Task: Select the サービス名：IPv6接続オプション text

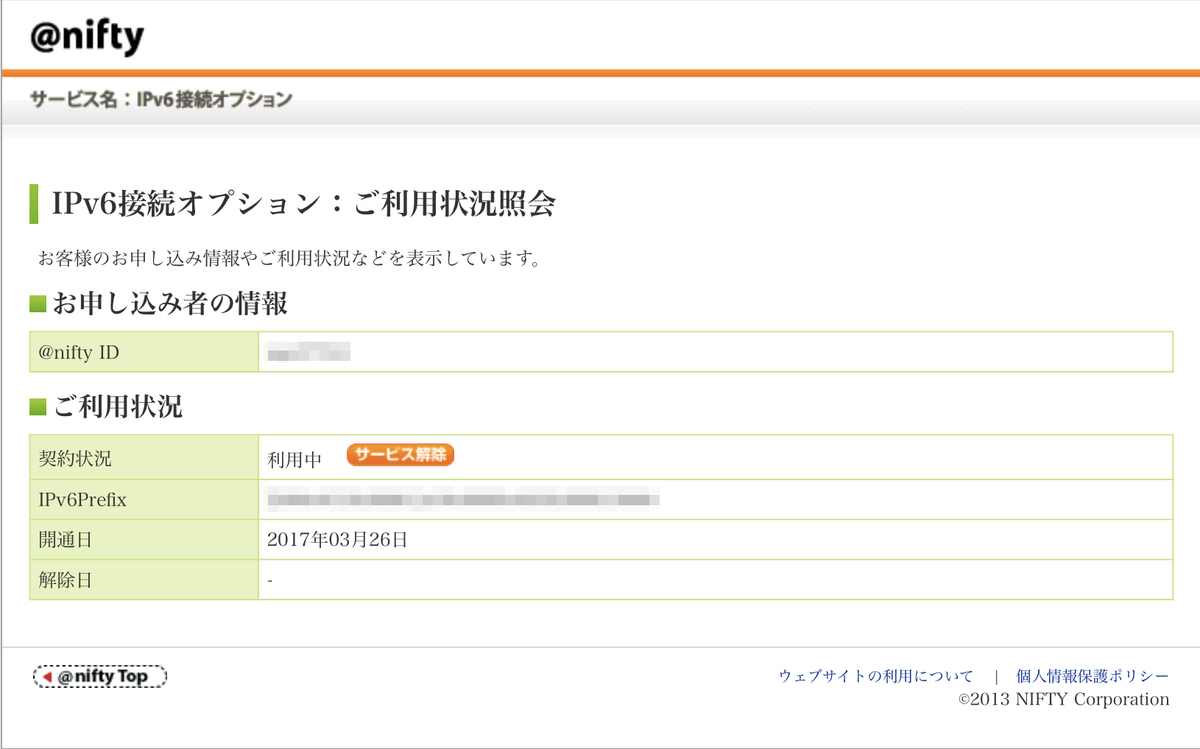Action: tap(161, 99)
